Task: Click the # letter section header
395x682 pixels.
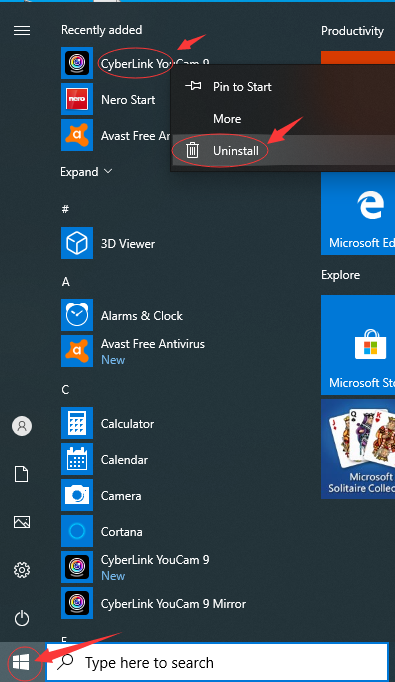Action: click(65, 209)
